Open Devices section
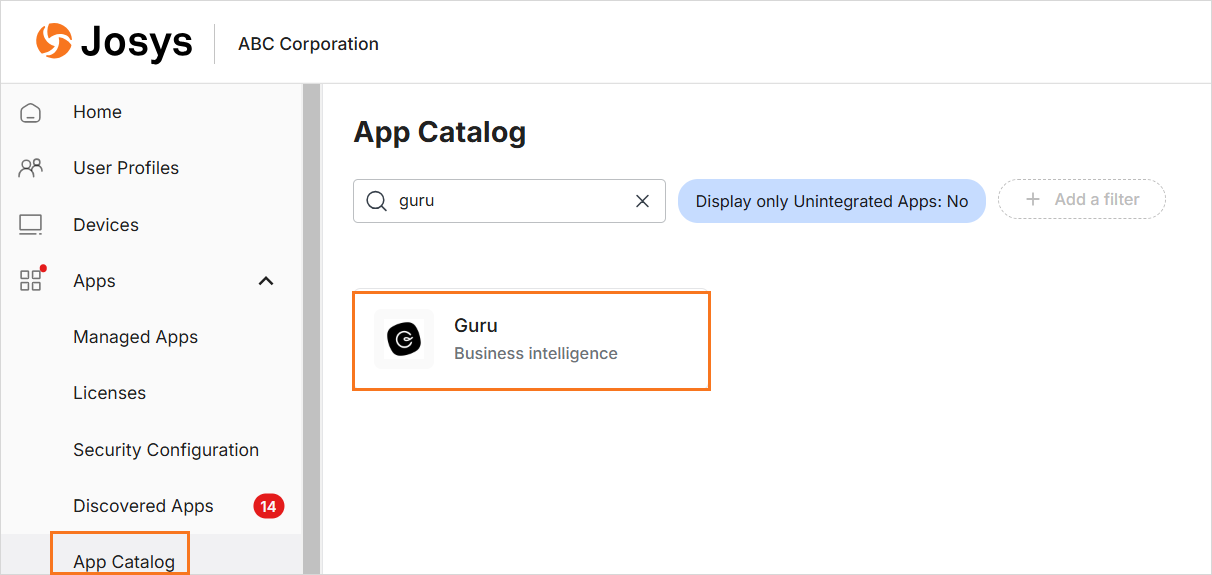 coord(106,225)
